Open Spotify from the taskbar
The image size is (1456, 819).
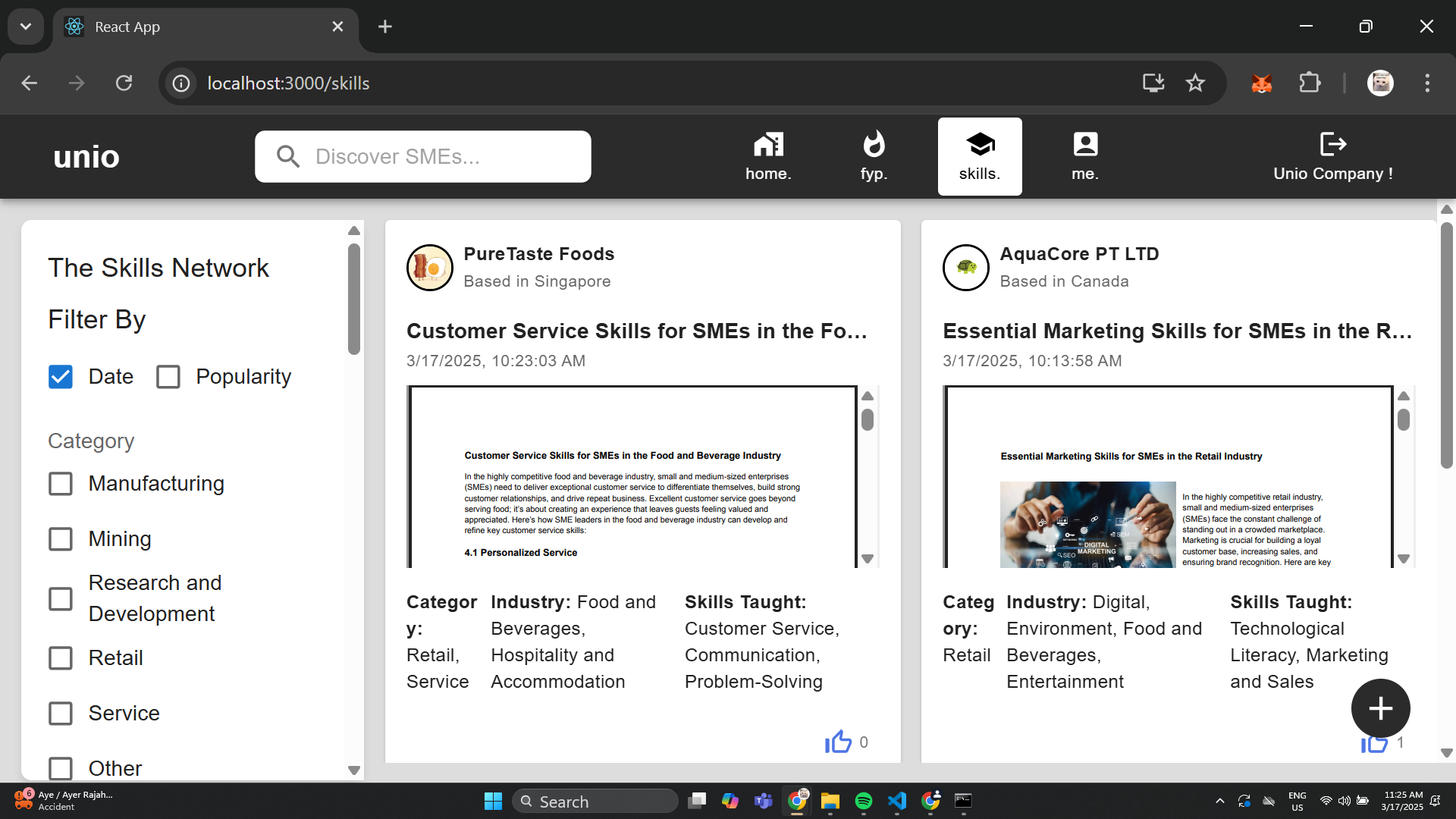coord(863,801)
